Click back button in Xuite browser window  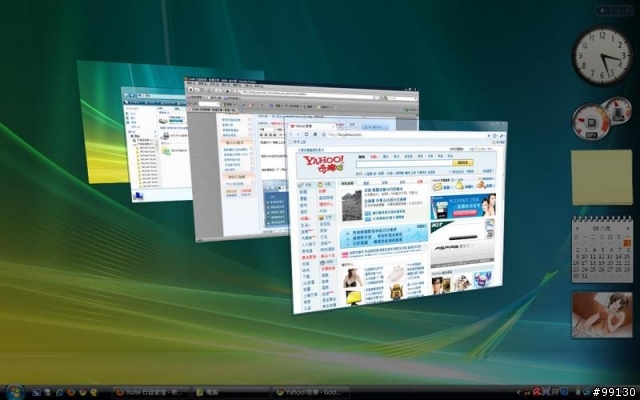(x=190, y=89)
